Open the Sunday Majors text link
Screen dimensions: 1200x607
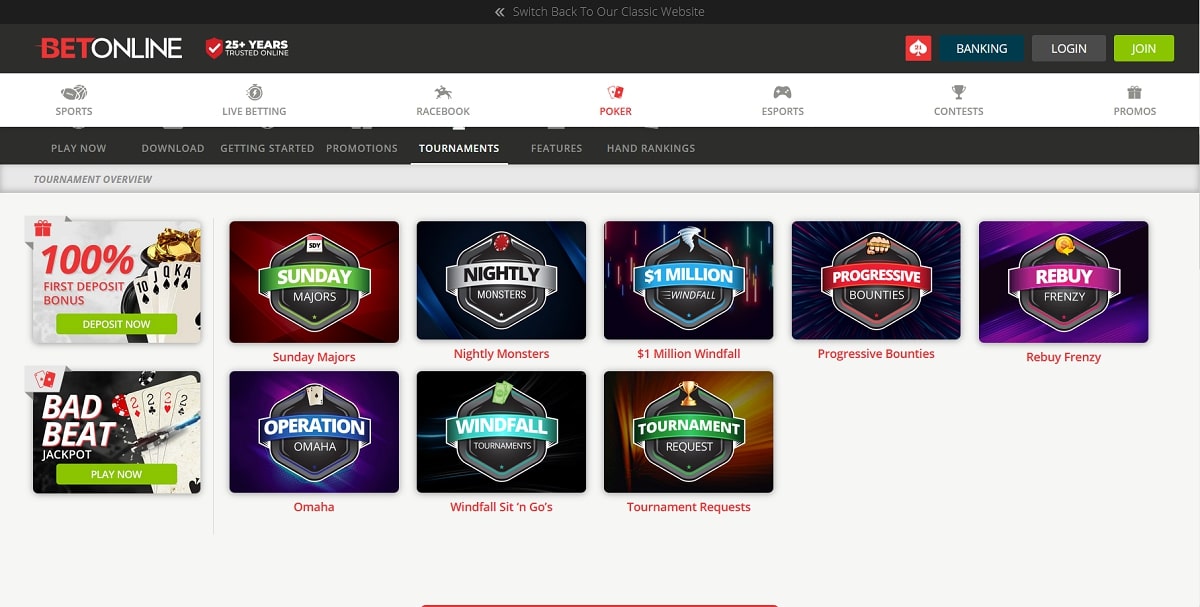click(314, 357)
